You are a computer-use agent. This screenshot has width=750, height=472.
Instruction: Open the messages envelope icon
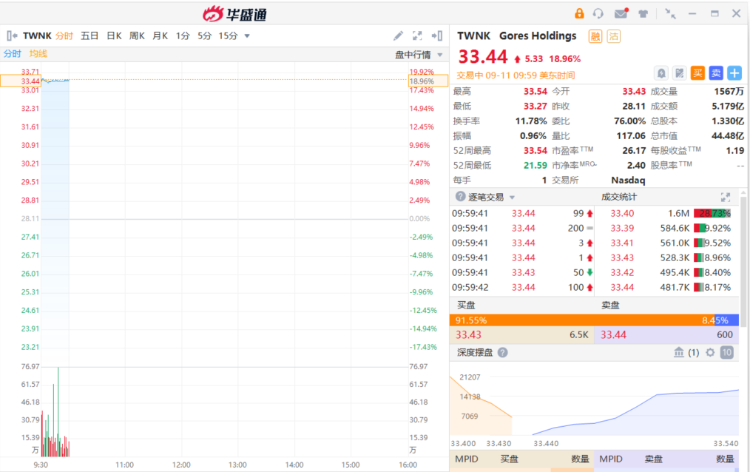coord(621,13)
